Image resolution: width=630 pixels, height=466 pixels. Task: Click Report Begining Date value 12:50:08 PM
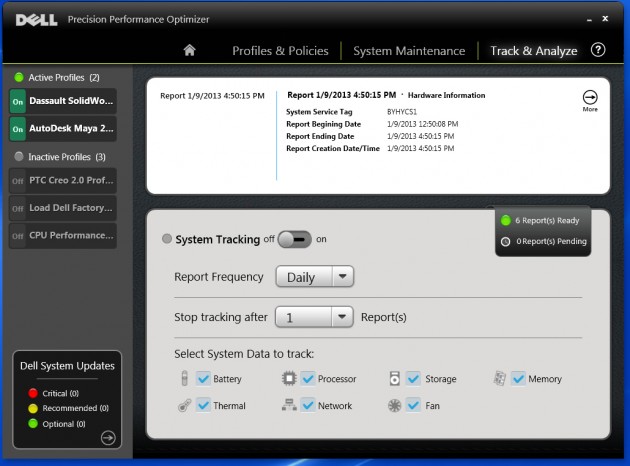tap(423, 124)
